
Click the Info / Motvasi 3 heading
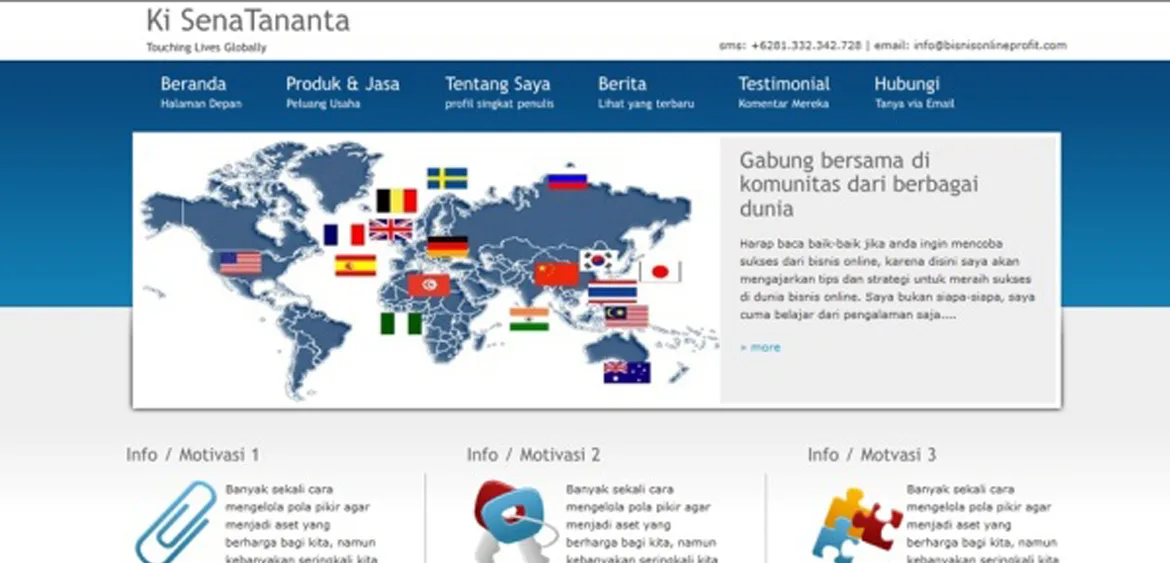(x=872, y=454)
